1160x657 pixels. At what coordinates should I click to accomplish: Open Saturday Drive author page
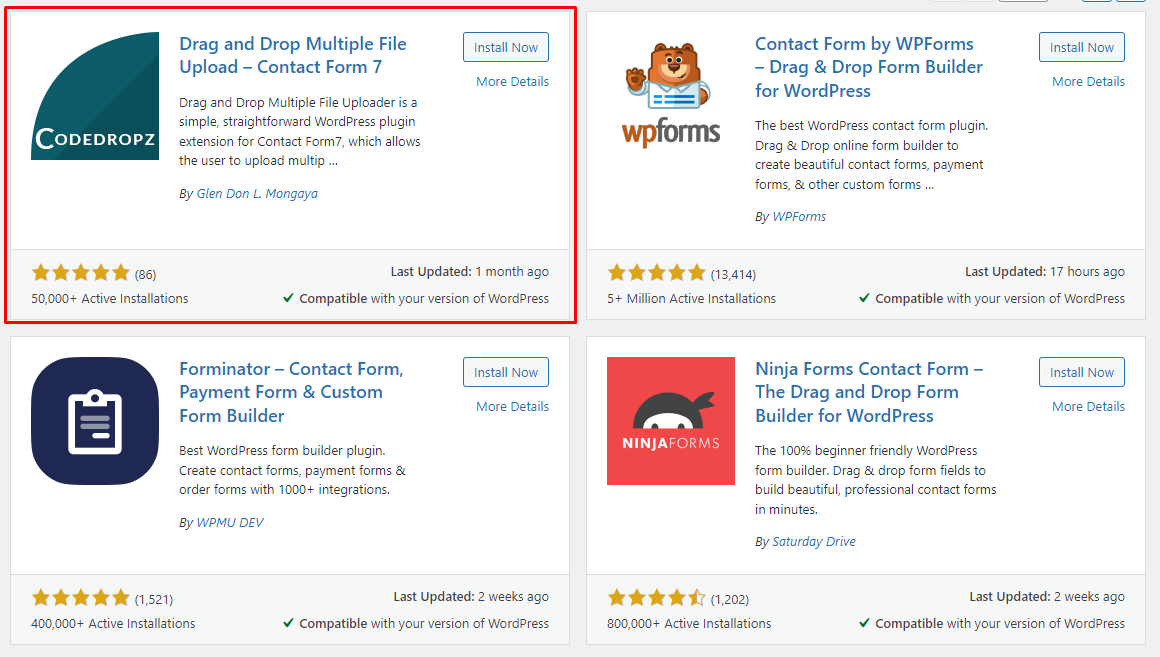pyautogui.click(x=814, y=542)
